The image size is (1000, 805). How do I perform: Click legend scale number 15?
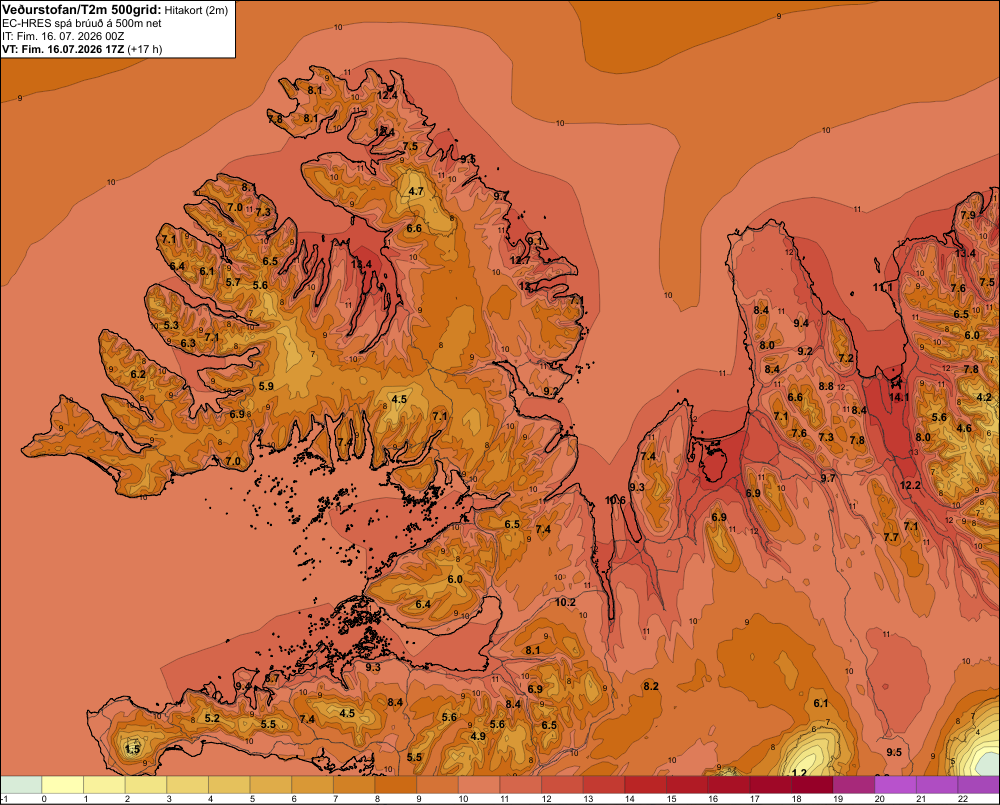pyautogui.click(x=672, y=799)
